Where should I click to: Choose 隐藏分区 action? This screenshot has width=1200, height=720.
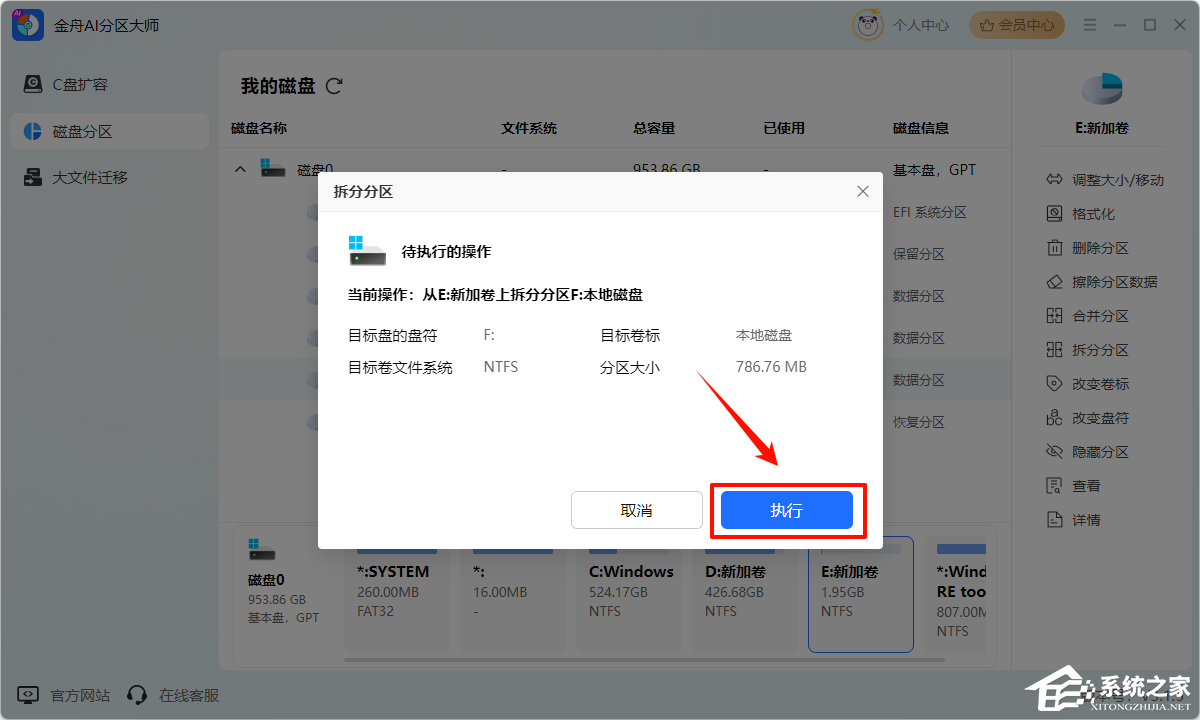click(x=1087, y=452)
